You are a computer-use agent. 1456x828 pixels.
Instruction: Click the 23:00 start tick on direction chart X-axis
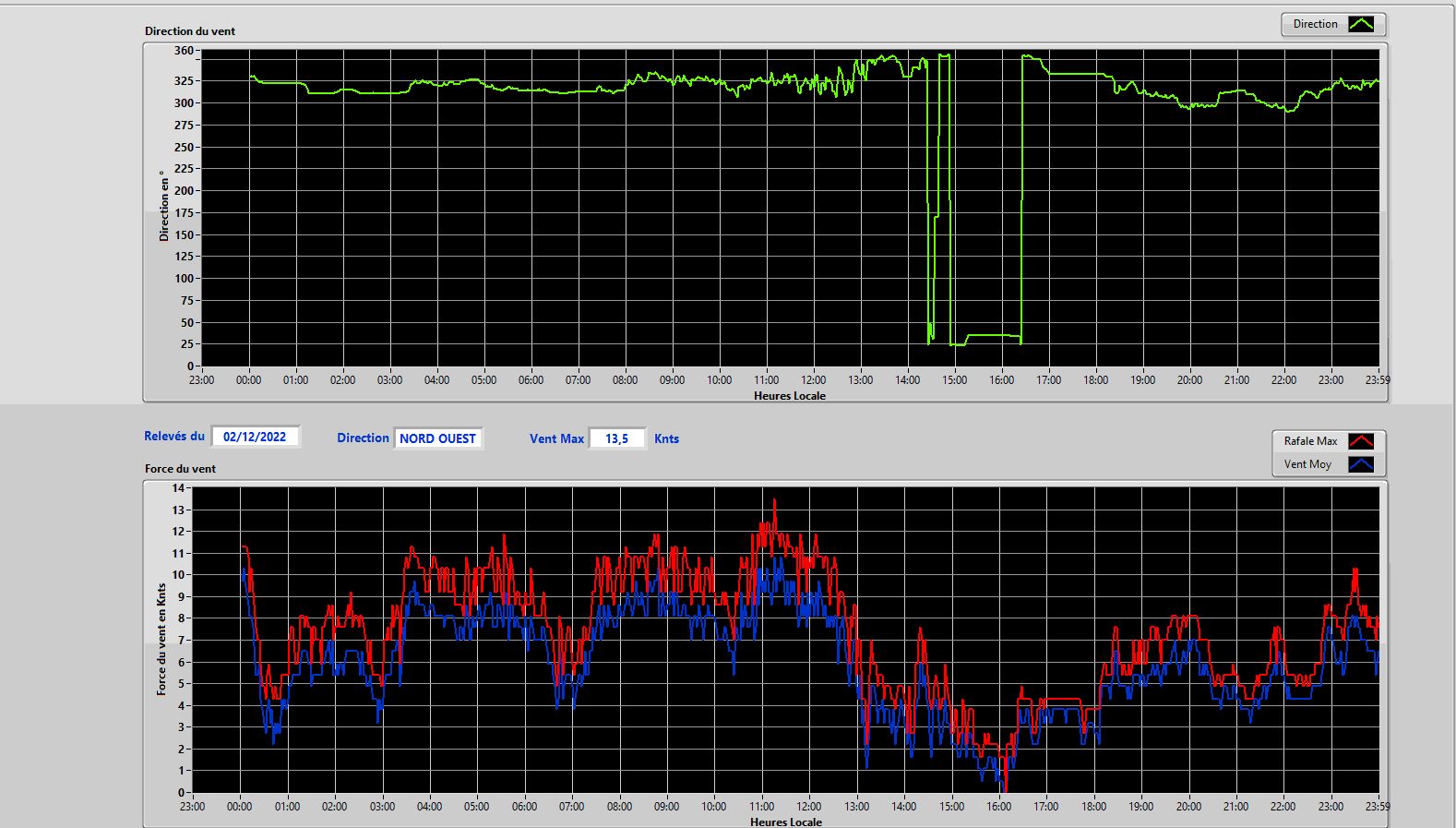(201, 379)
